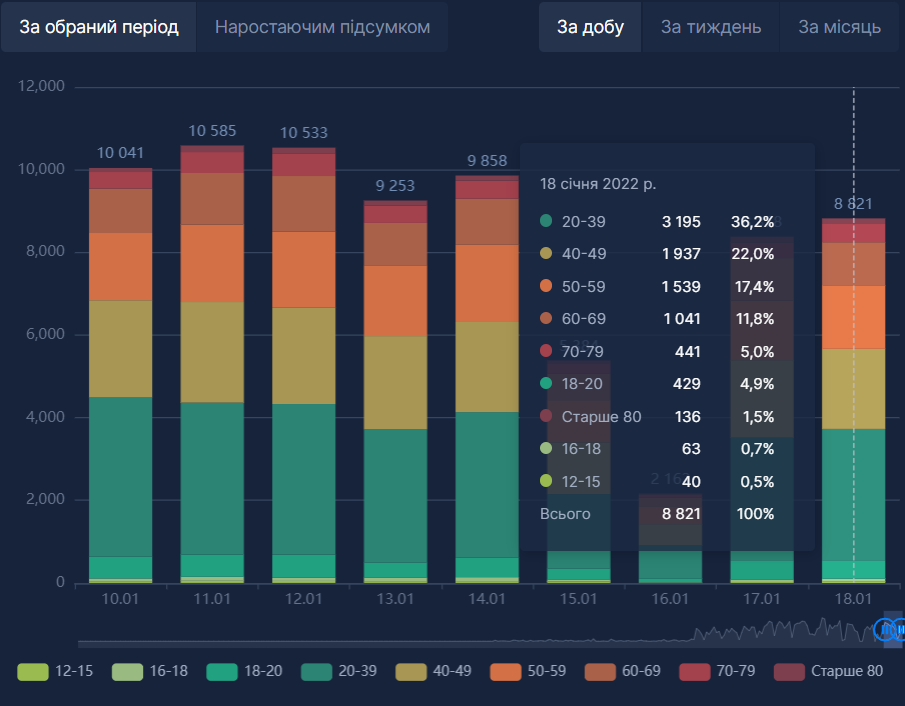Viewport: 905px width, 706px height.
Task: Click the 13.01 bar's 60-69 segment
Action: [395, 243]
